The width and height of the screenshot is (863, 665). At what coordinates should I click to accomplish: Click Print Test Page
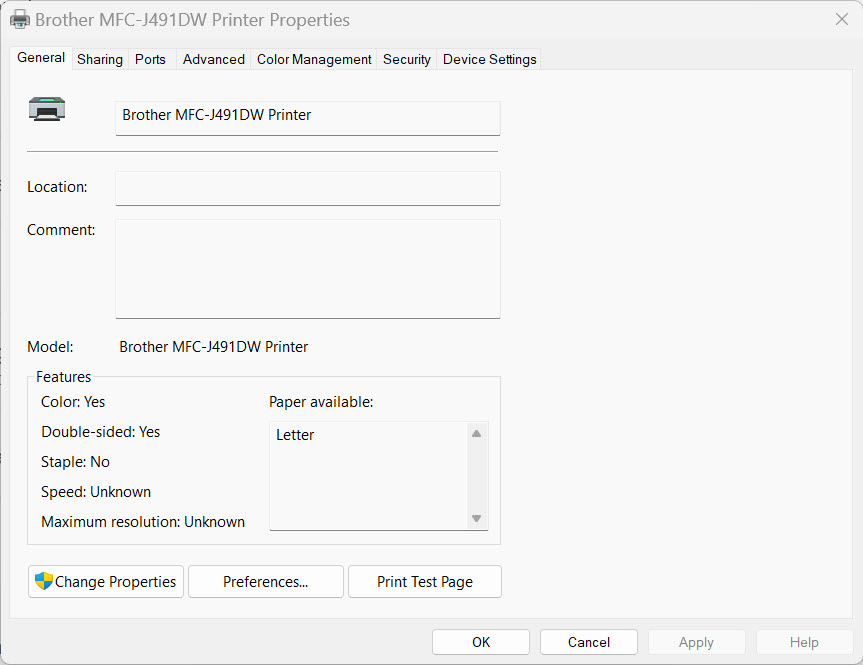coord(425,581)
